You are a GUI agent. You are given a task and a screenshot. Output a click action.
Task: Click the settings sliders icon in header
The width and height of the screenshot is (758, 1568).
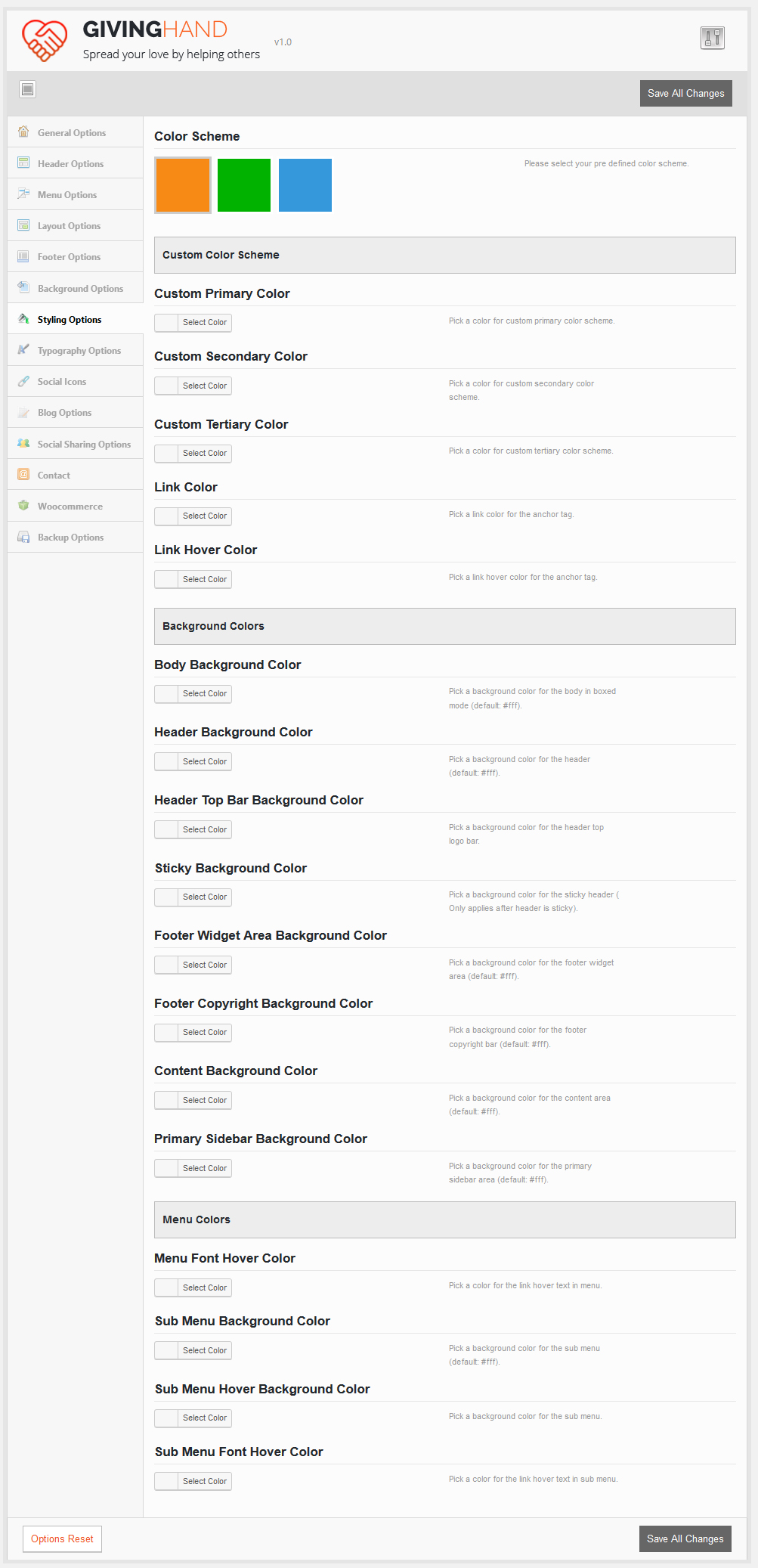click(712, 38)
